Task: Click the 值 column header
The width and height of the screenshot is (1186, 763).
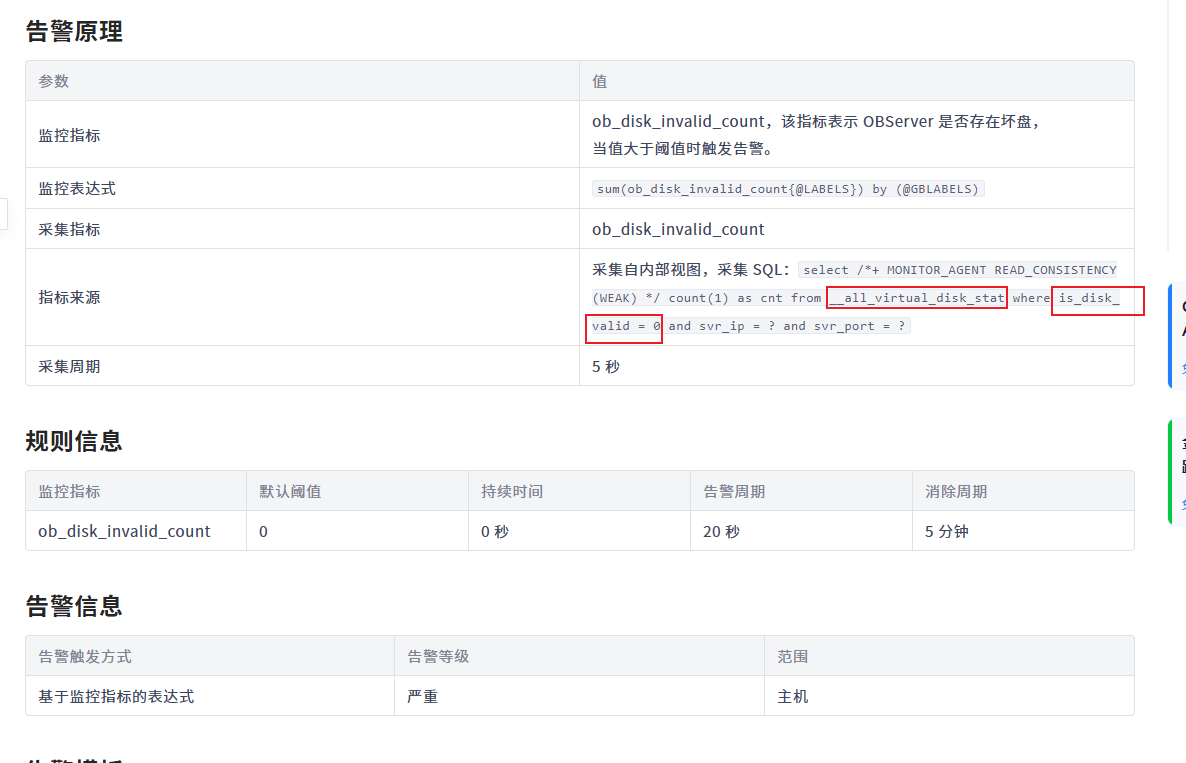Action: tap(600, 81)
